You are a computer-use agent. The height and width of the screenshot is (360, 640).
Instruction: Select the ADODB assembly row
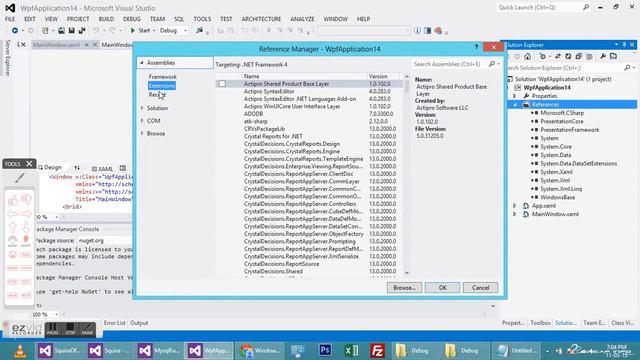(x=309, y=114)
